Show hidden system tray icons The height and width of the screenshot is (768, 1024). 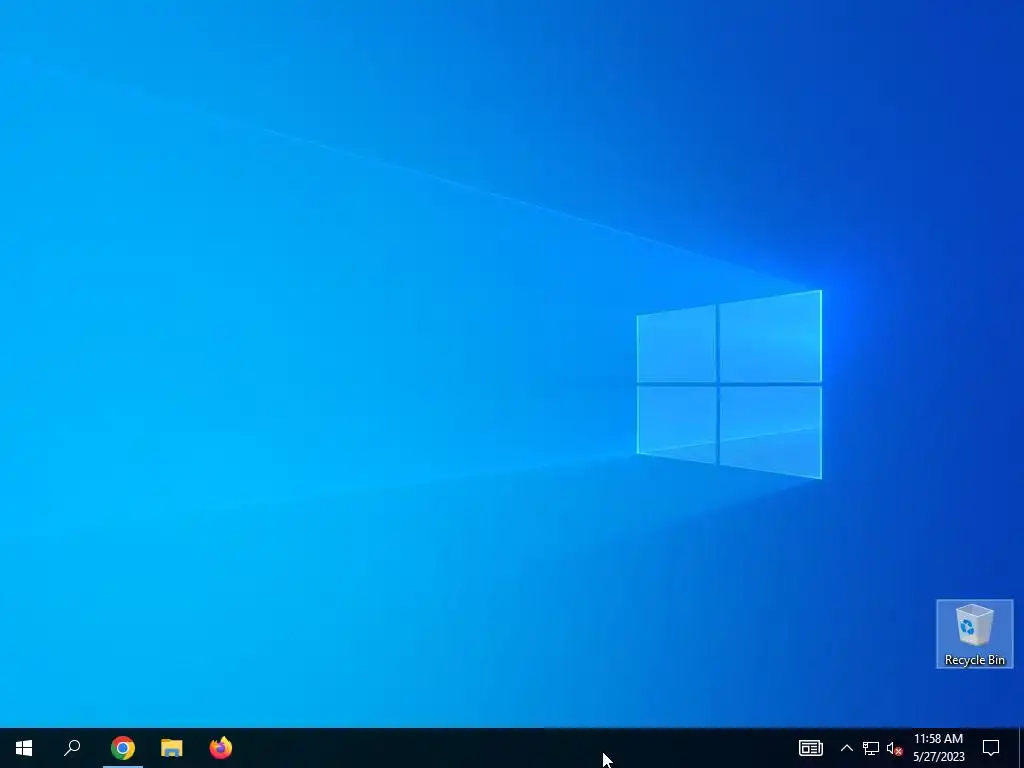846,748
